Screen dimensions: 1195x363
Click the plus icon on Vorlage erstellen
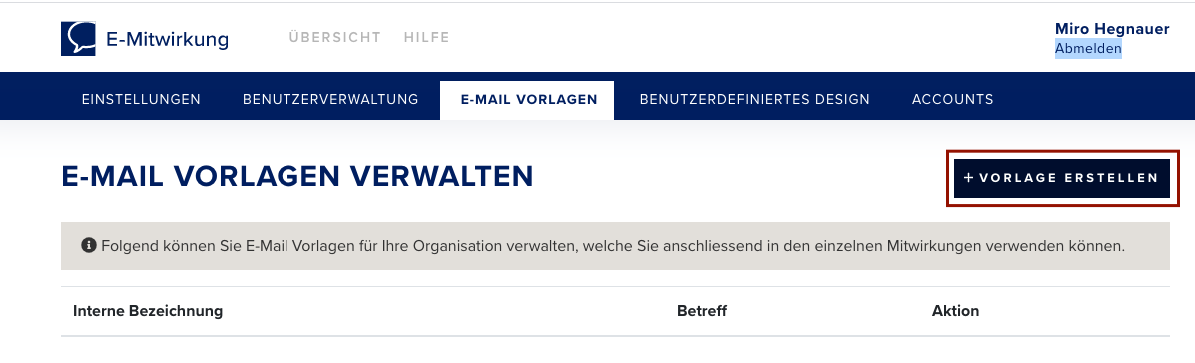[969, 178]
